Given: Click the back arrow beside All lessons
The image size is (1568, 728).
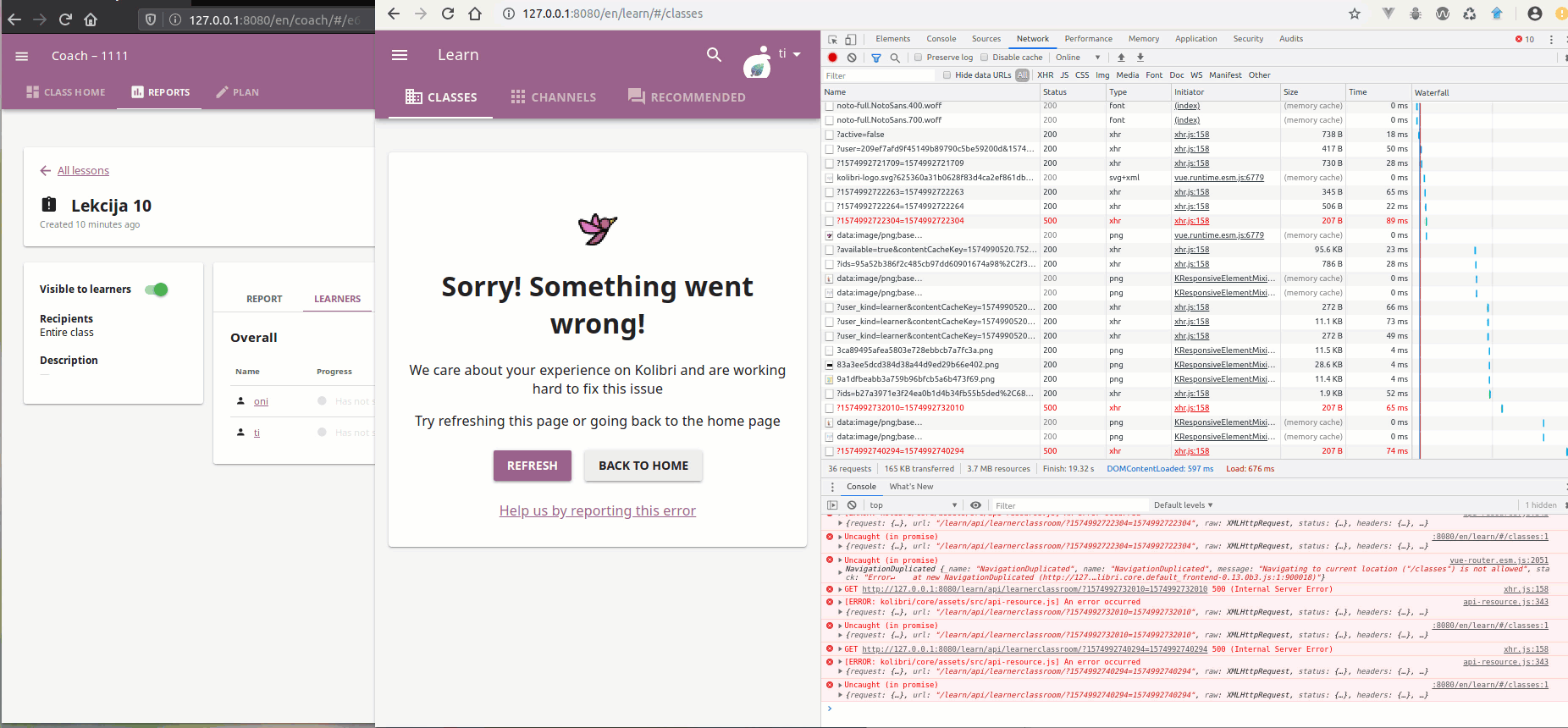Looking at the screenshot, I should coord(46,170).
